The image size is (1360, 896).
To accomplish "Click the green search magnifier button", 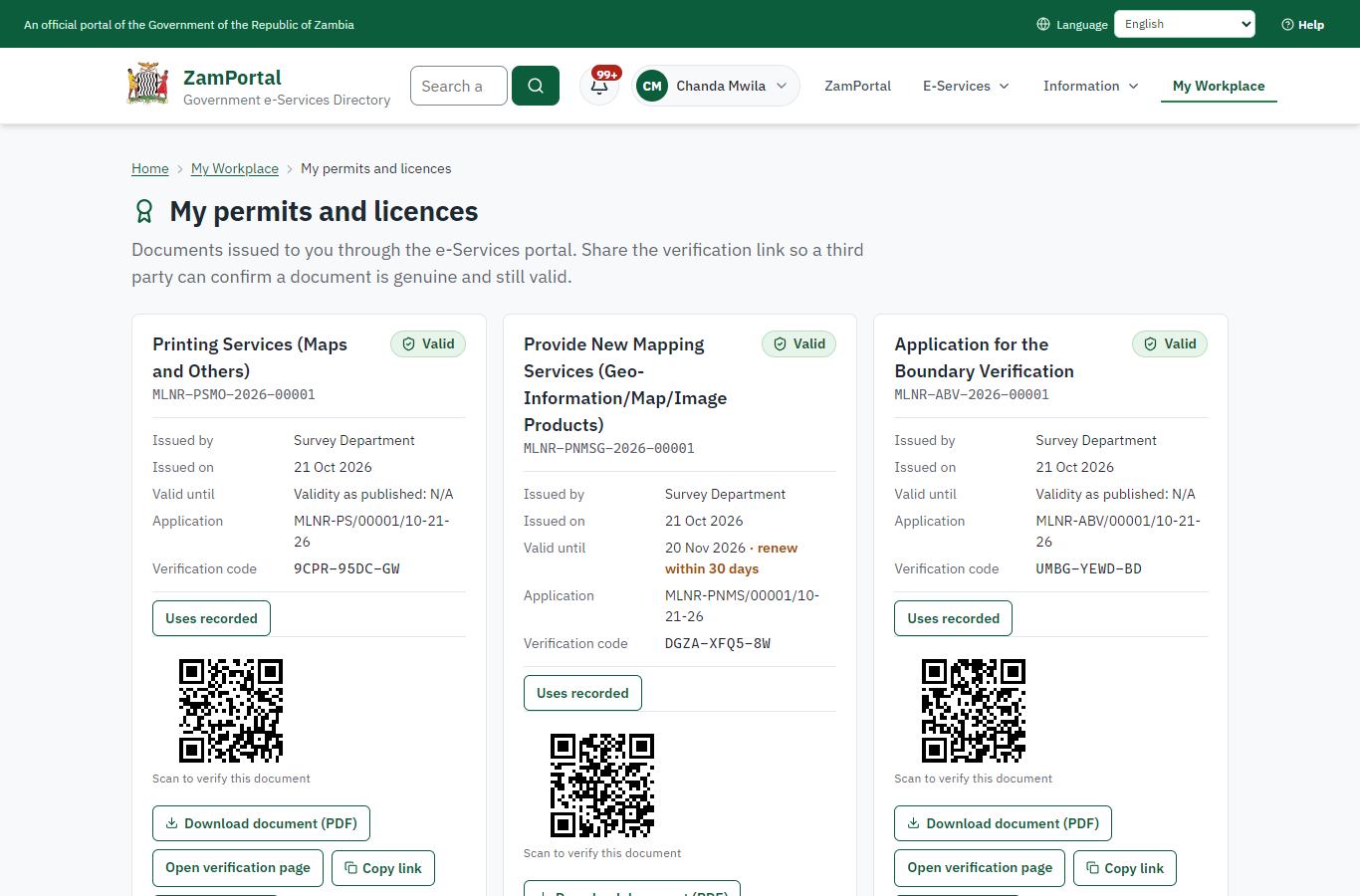I will [536, 86].
